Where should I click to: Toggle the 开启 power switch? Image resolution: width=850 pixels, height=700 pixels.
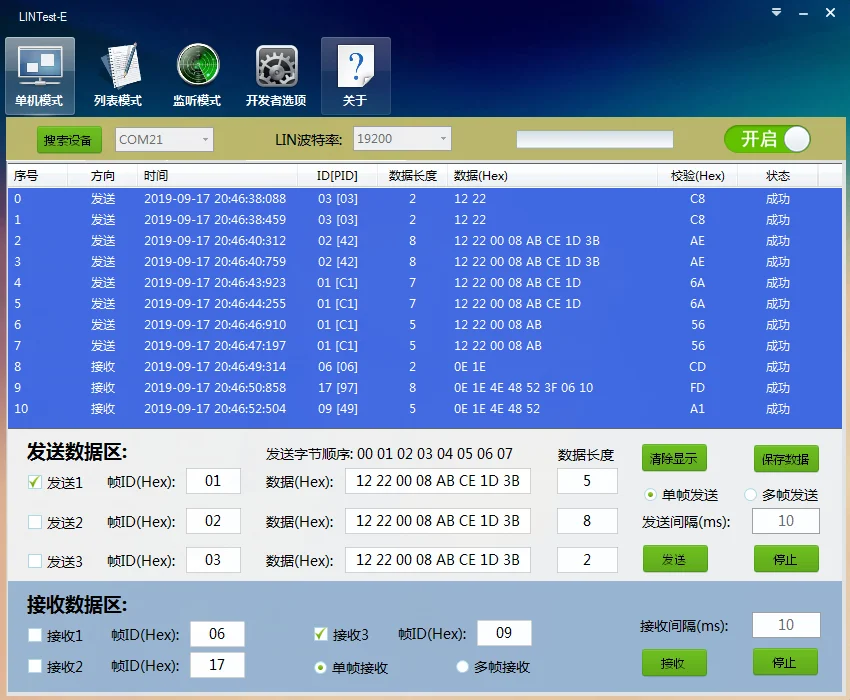pyautogui.click(x=767, y=139)
